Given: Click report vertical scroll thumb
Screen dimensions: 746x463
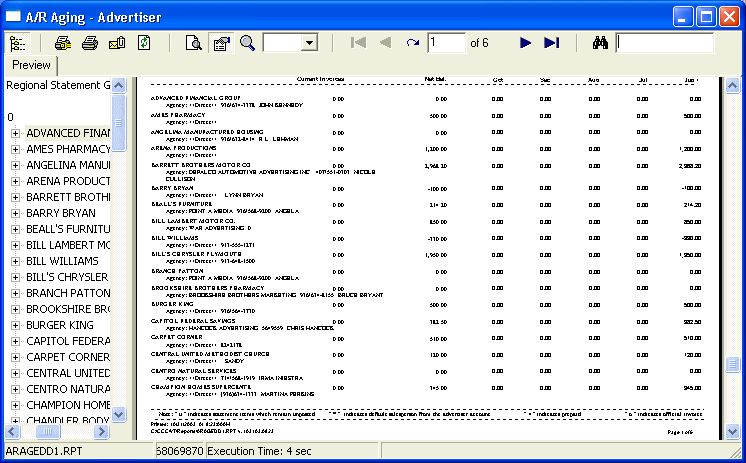Looking at the screenshot, I should pos(732,364).
